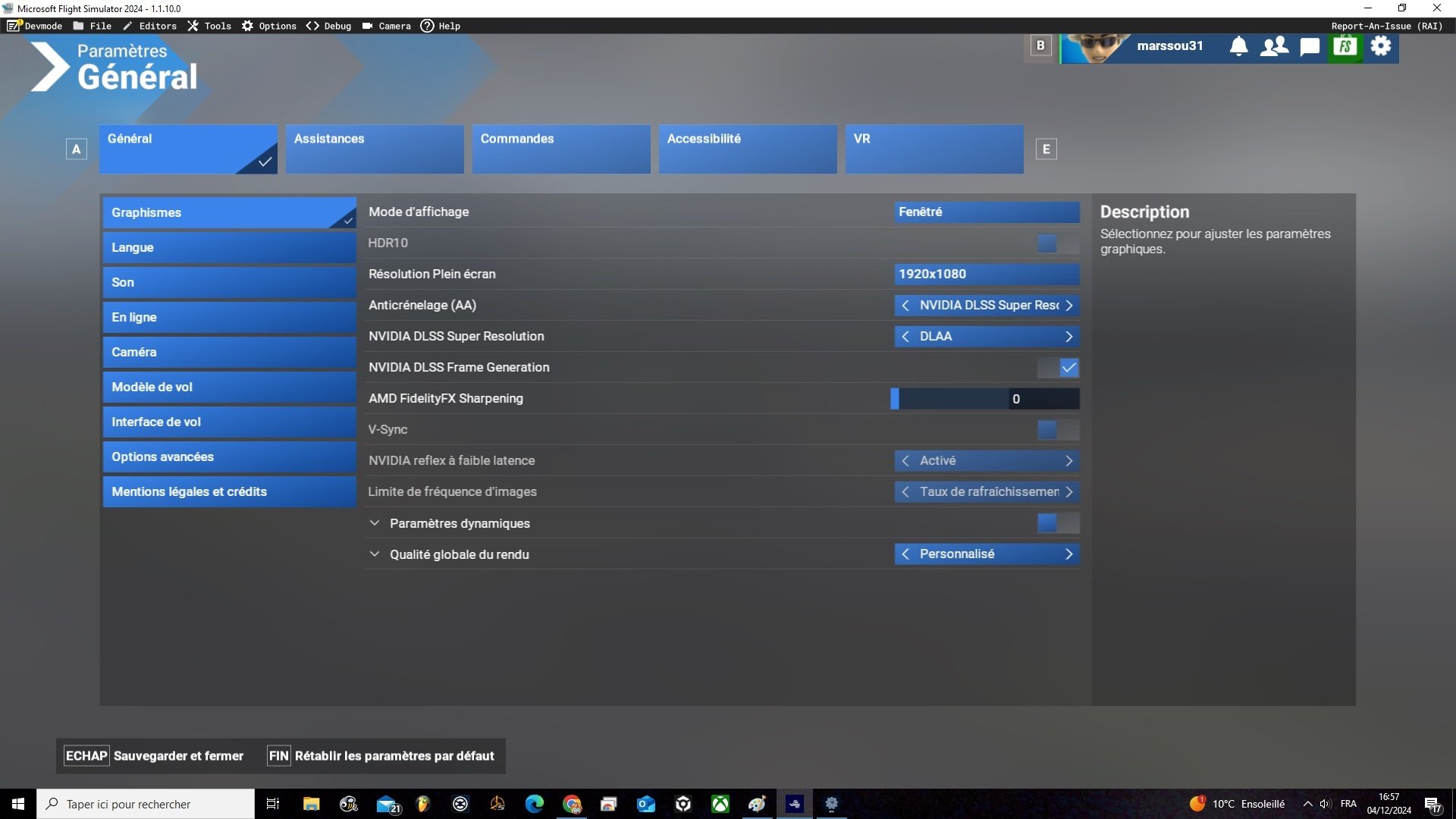Viewport: 1456px width, 819px height.
Task: Click previous arrow on DLAA setting
Action: click(905, 337)
